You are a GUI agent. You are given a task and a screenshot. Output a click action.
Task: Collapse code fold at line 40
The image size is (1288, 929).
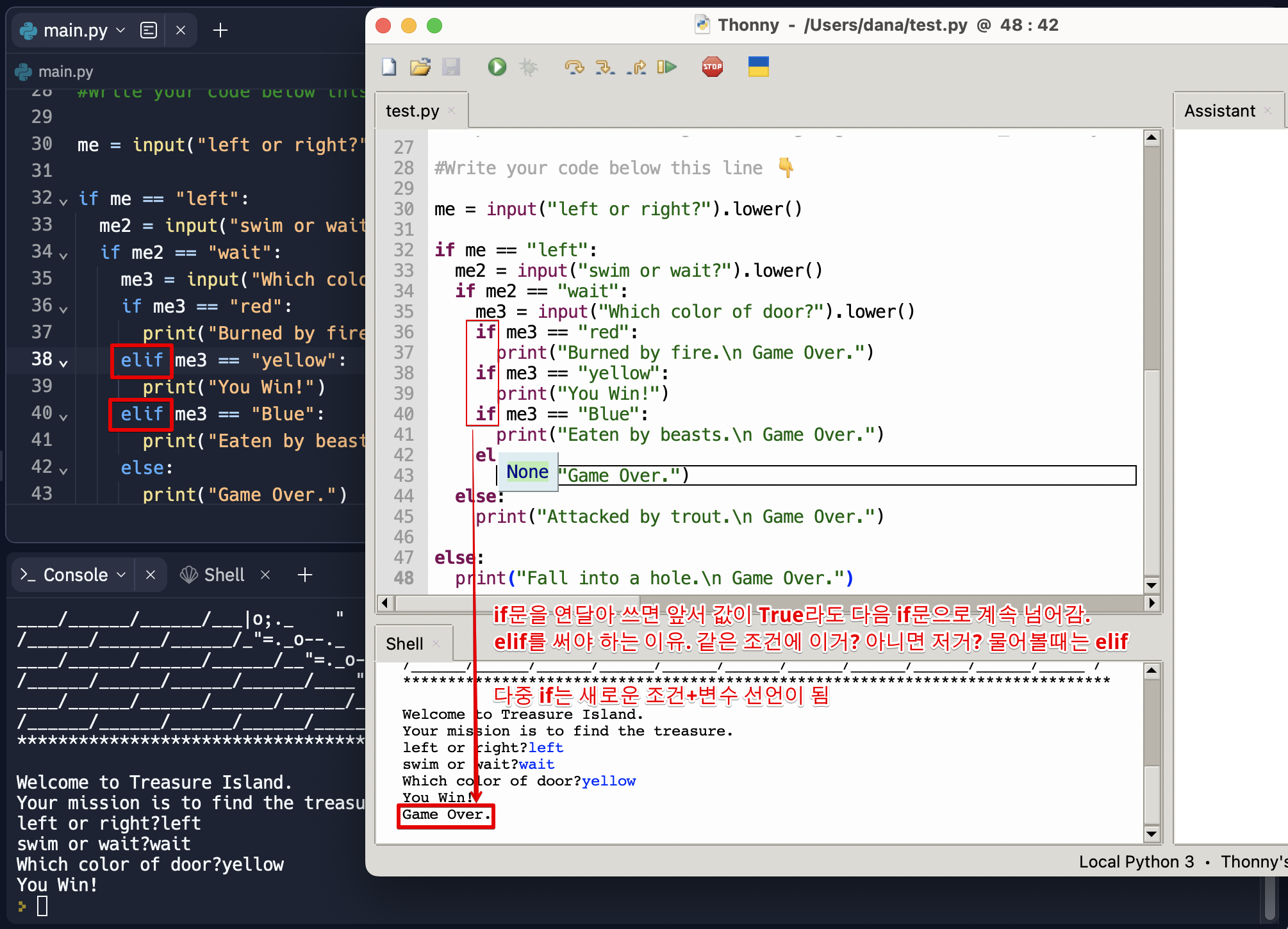(x=63, y=416)
